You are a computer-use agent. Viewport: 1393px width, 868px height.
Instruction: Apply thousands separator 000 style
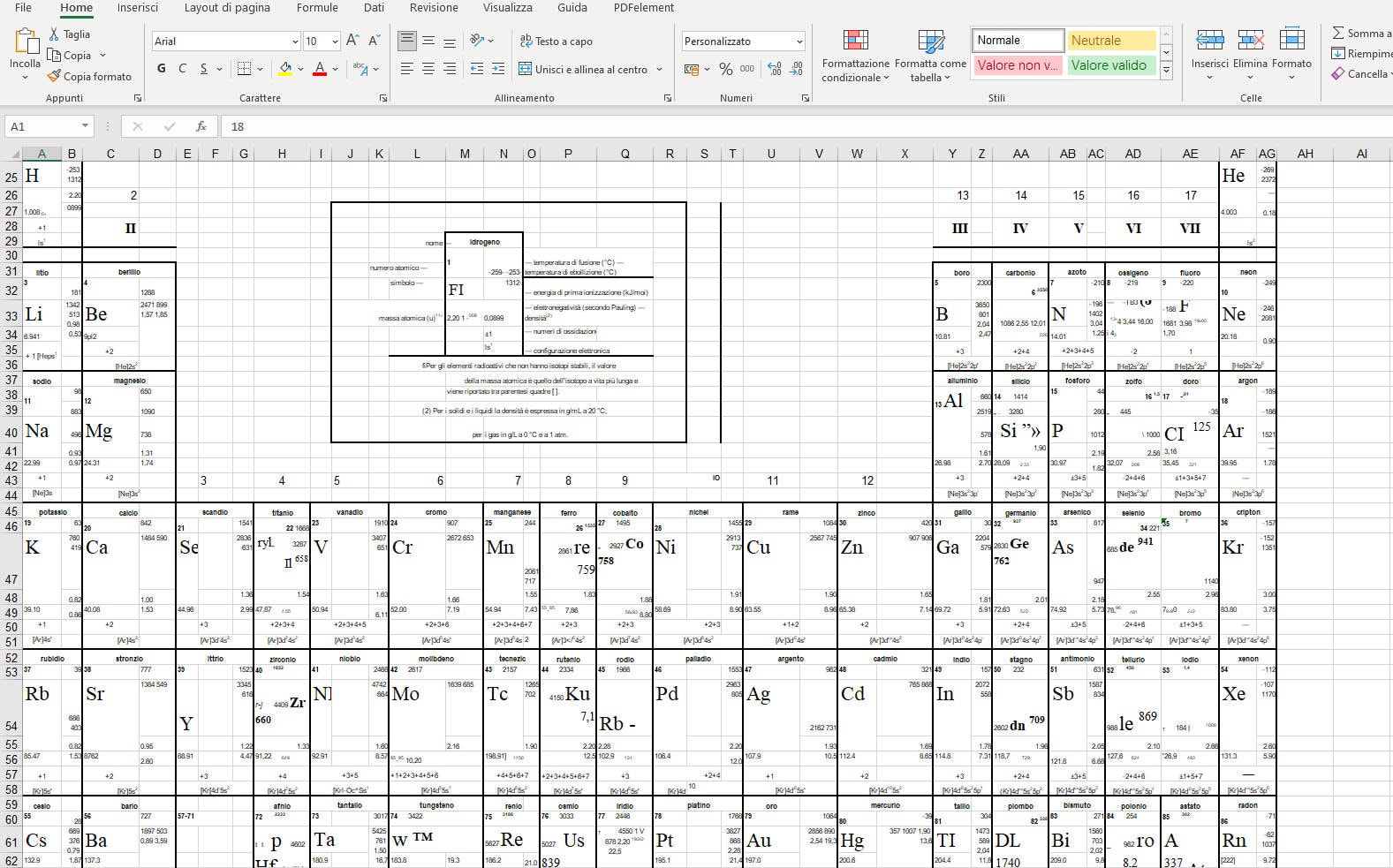point(747,69)
